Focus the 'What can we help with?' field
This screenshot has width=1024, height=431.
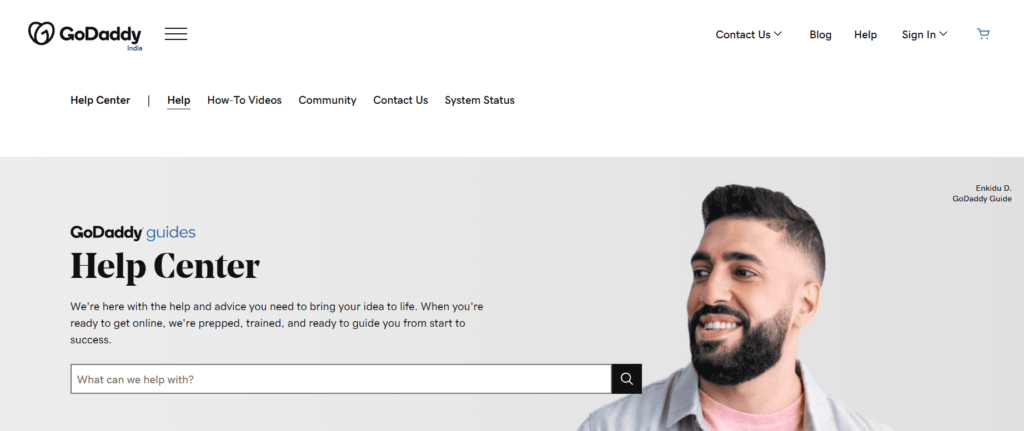(341, 379)
